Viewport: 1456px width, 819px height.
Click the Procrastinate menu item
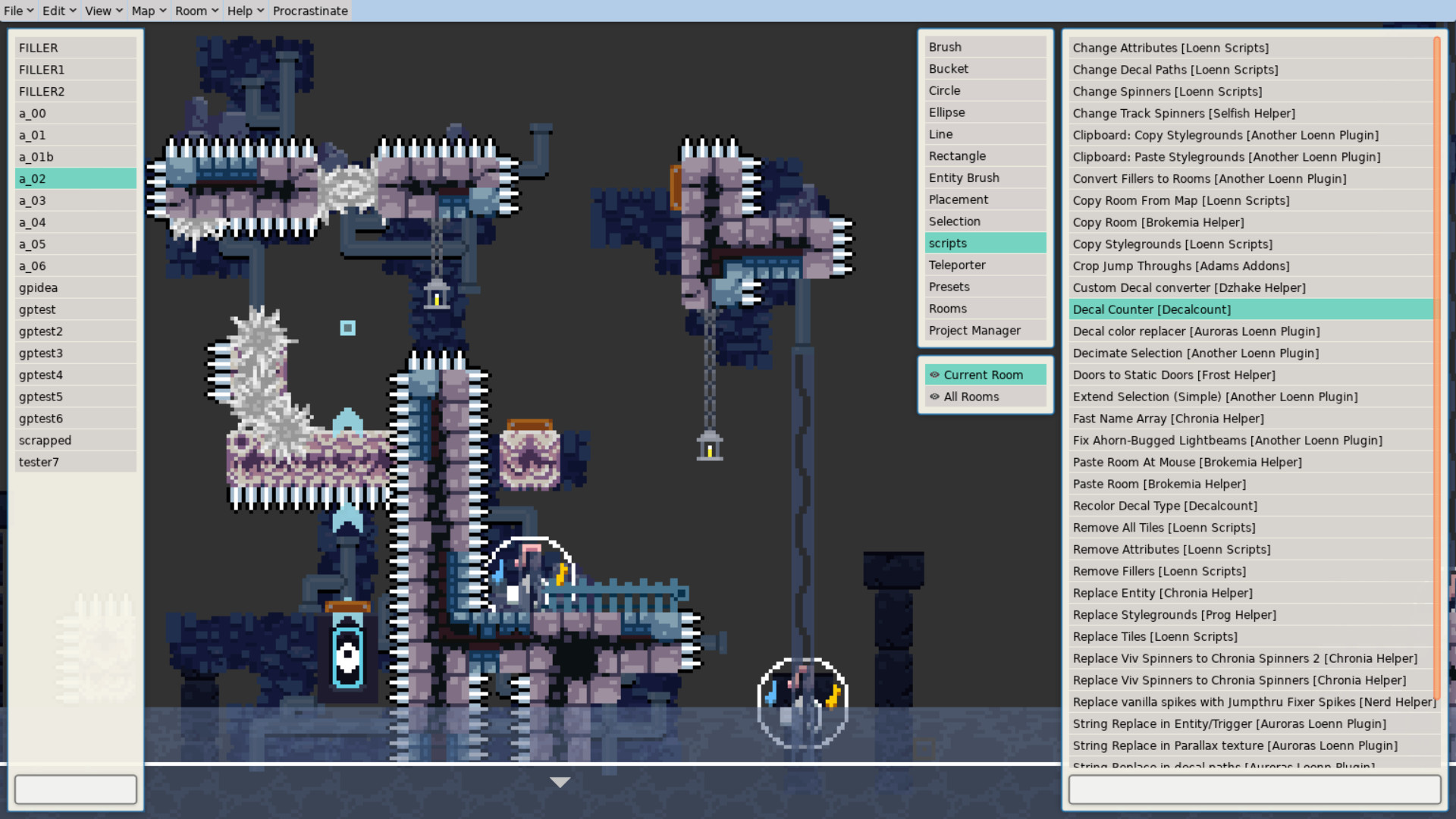tap(310, 11)
